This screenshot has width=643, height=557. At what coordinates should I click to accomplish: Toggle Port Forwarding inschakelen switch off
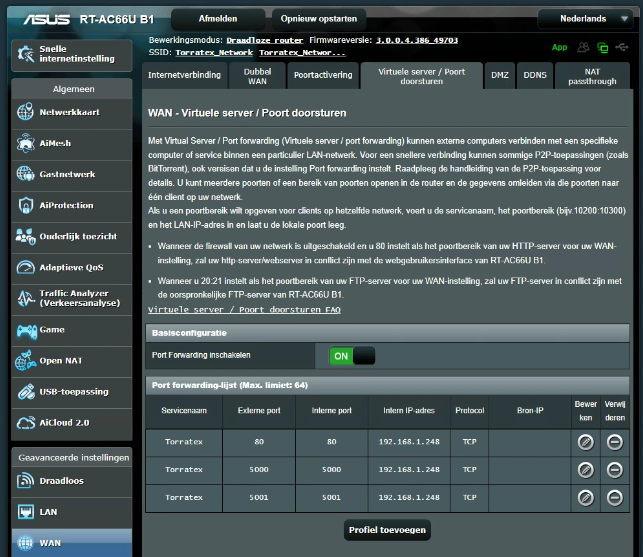(351, 355)
